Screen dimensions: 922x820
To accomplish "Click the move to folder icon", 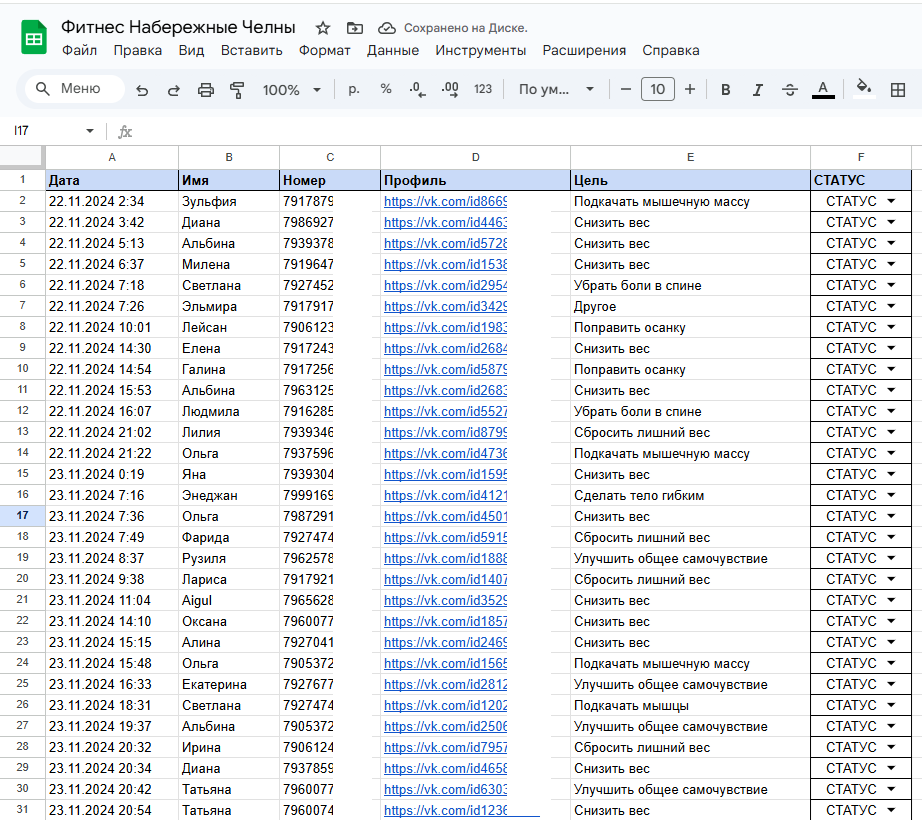I will (x=354, y=28).
